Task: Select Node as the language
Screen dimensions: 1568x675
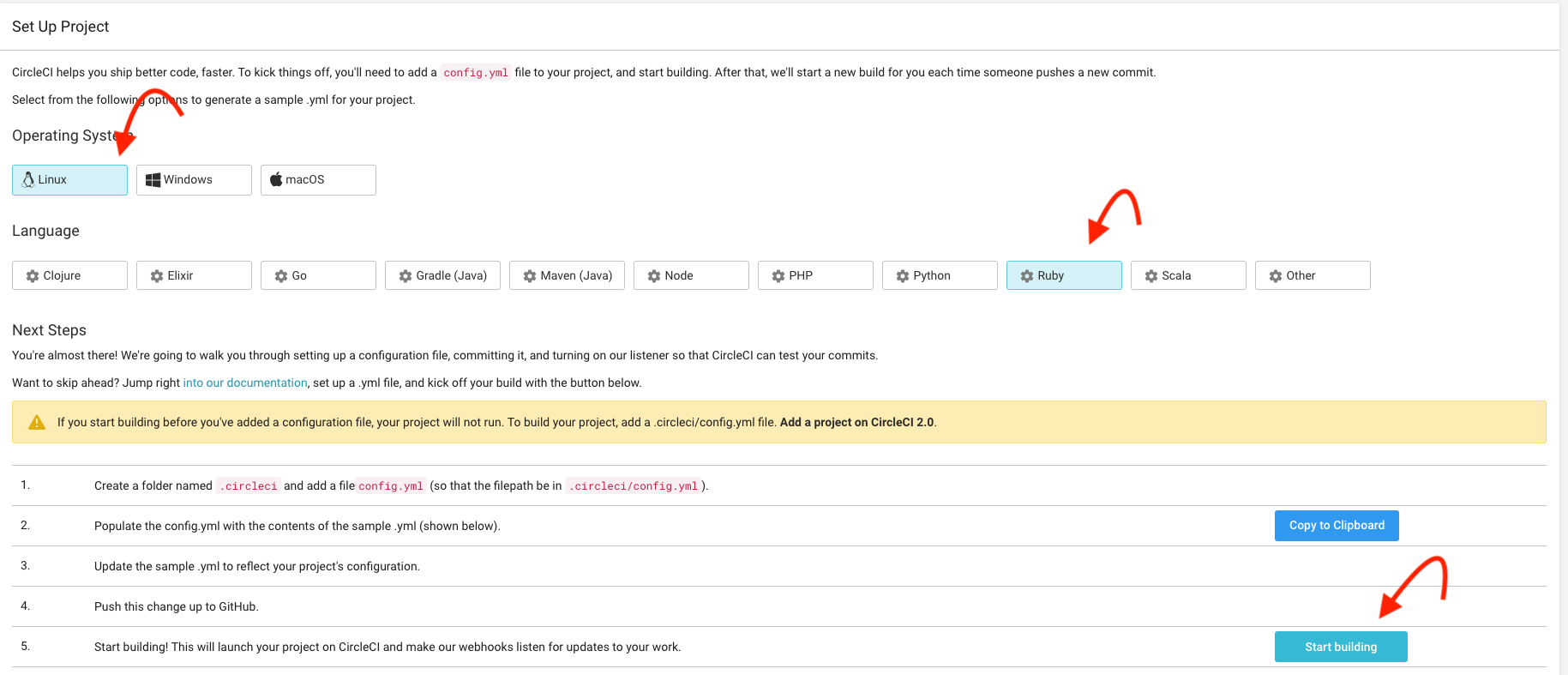Action: coord(691,275)
